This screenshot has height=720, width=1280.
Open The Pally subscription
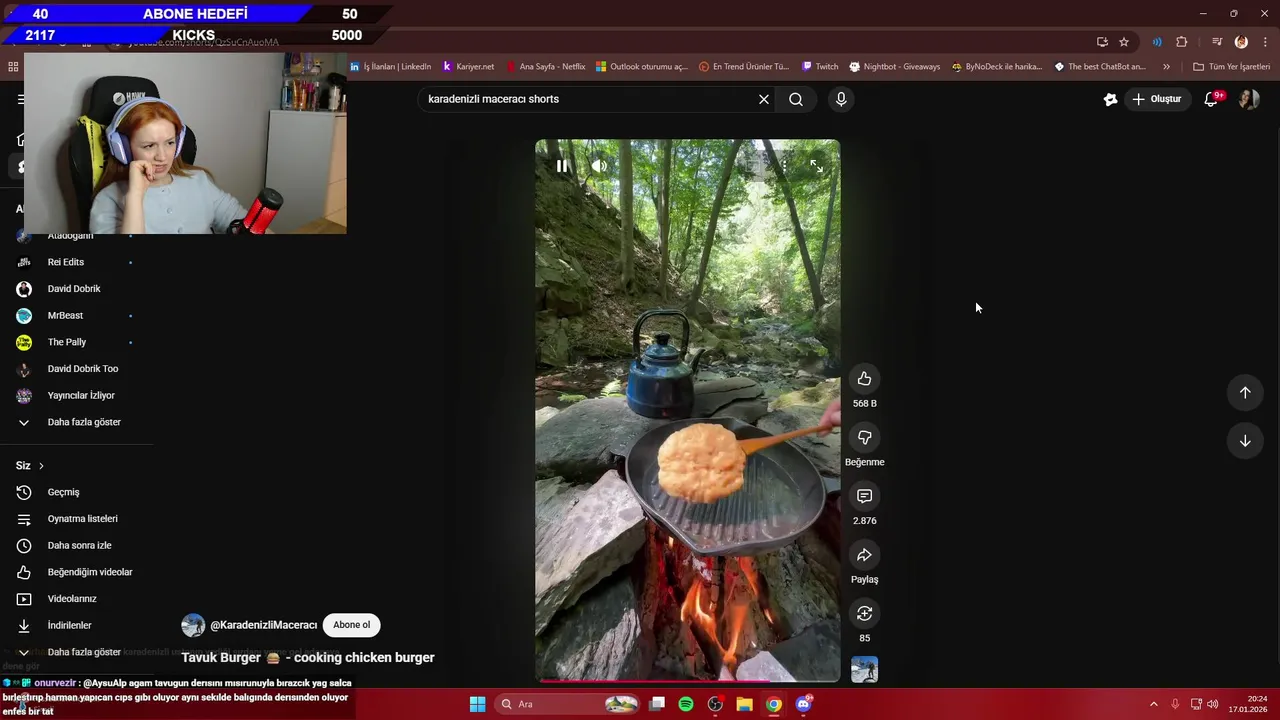coord(67,342)
